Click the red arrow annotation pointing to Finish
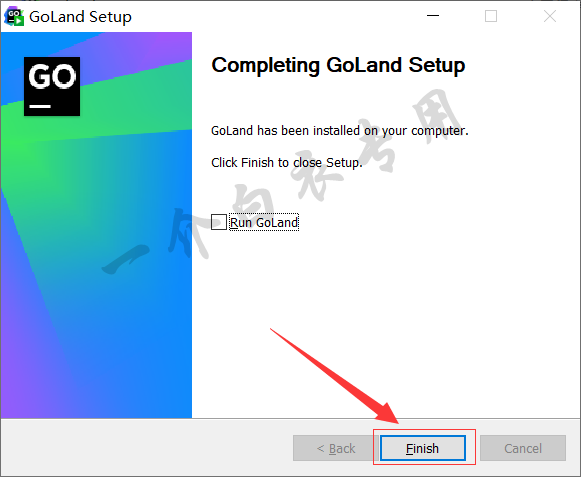 point(335,375)
